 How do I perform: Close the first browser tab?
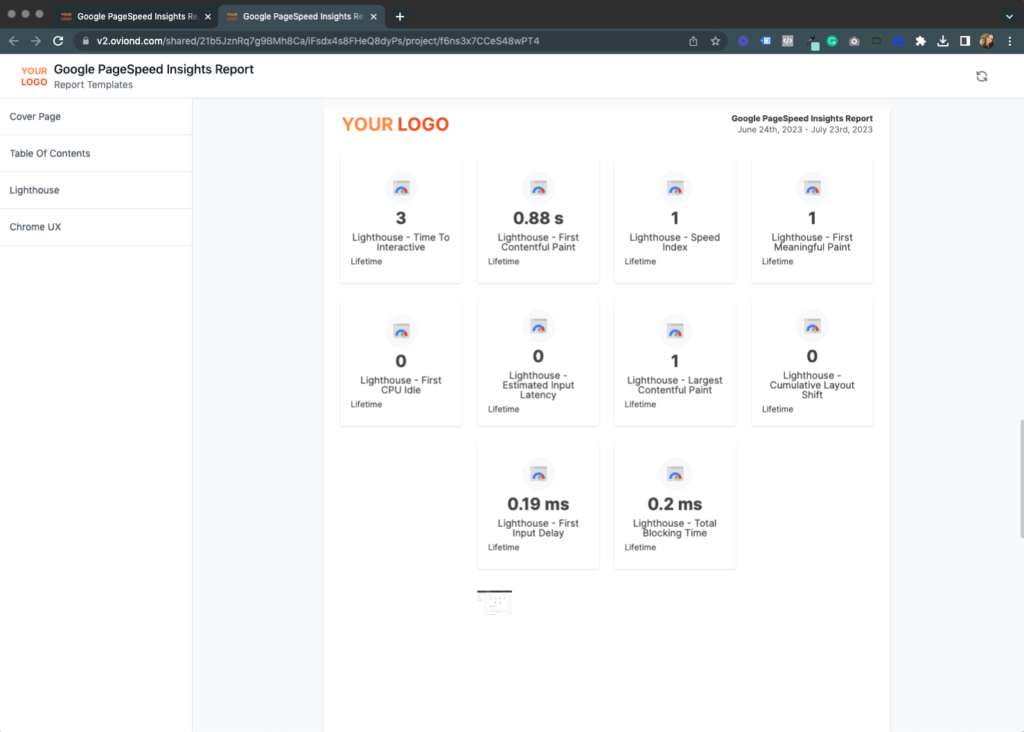point(208,16)
